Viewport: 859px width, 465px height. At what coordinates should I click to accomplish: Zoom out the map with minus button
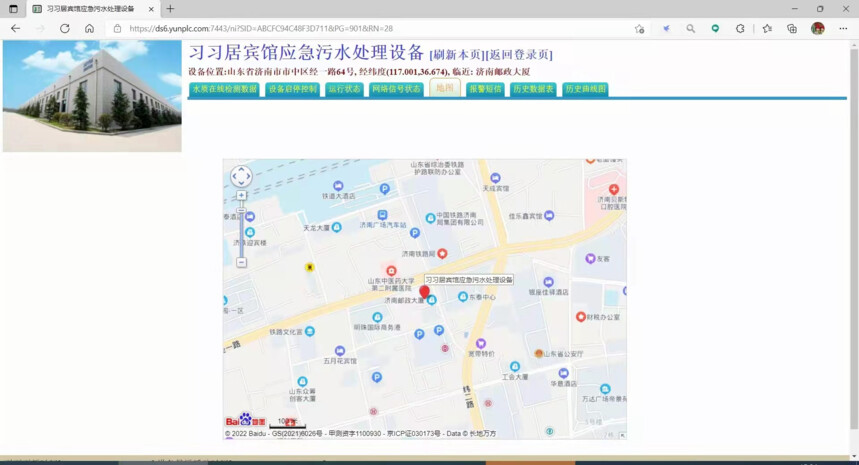pos(241,262)
